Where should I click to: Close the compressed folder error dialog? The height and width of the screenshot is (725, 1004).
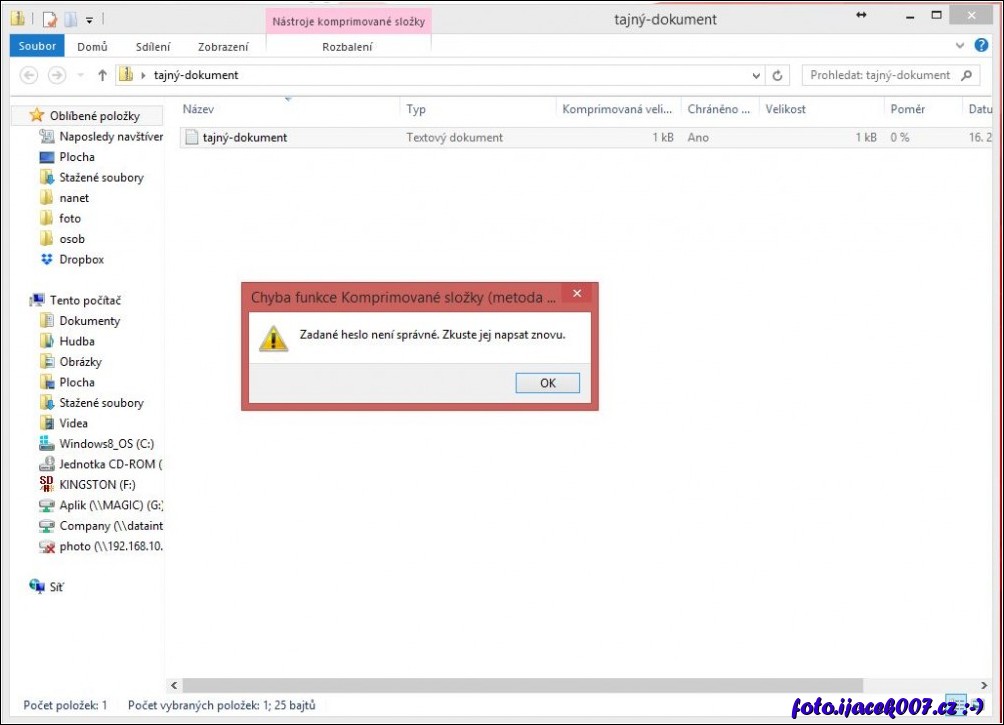[x=575, y=295]
